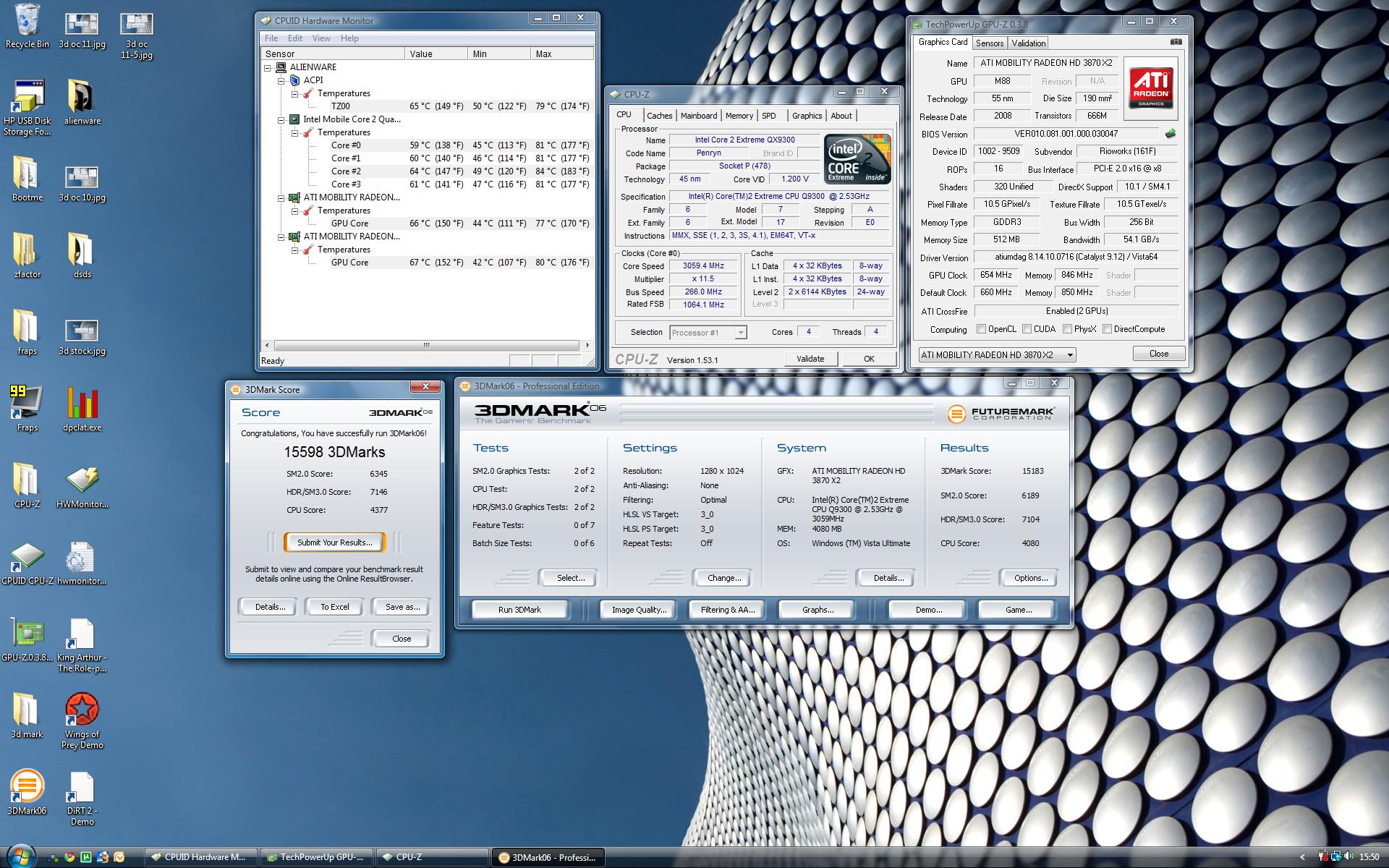Switch to the Mainboard tab in CPU-Z
This screenshot has height=868, width=1389.
pyautogui.click(x=699, y=116)
